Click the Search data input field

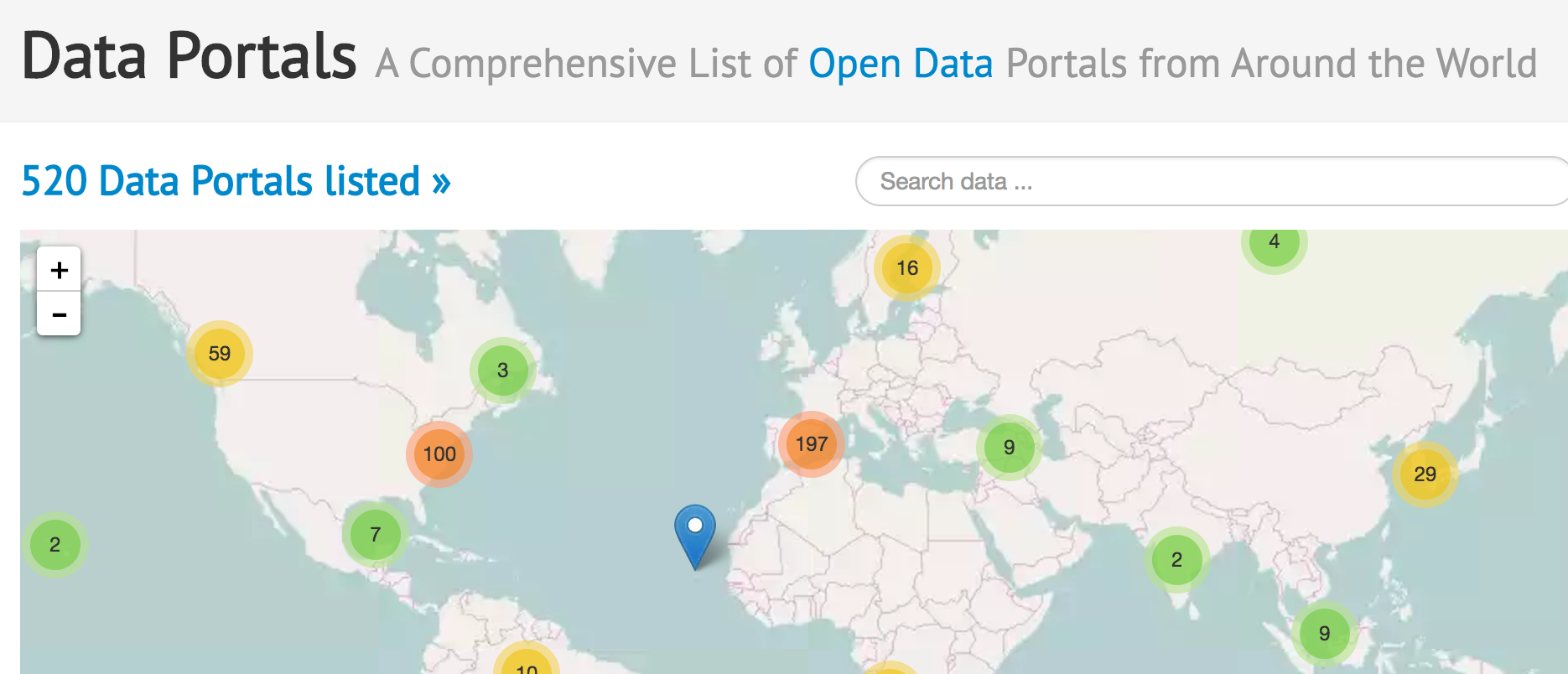1211,181
